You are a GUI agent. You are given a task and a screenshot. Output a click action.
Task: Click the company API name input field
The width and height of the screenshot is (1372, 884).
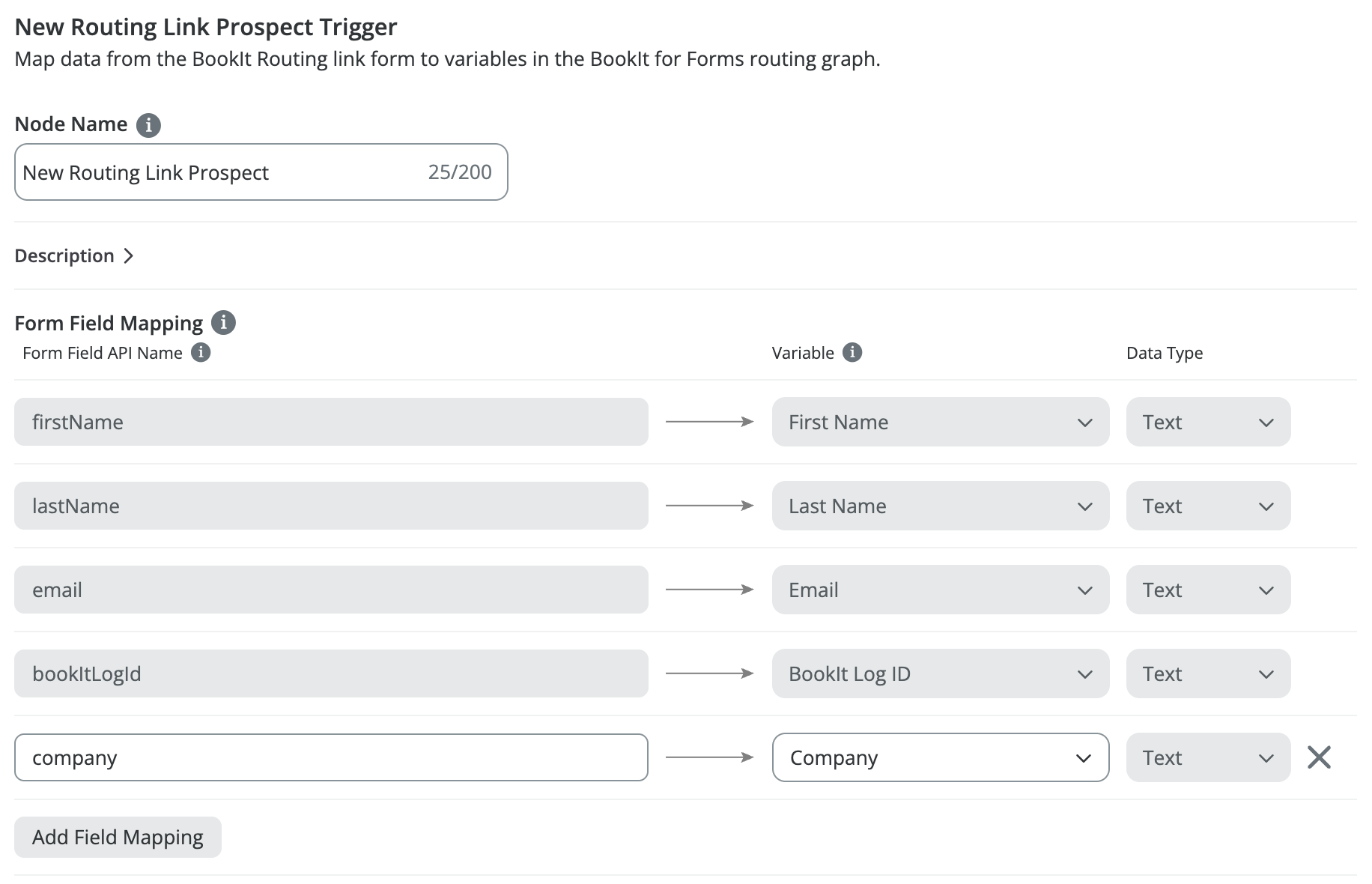pyautogui.click(x=331, y=757)
